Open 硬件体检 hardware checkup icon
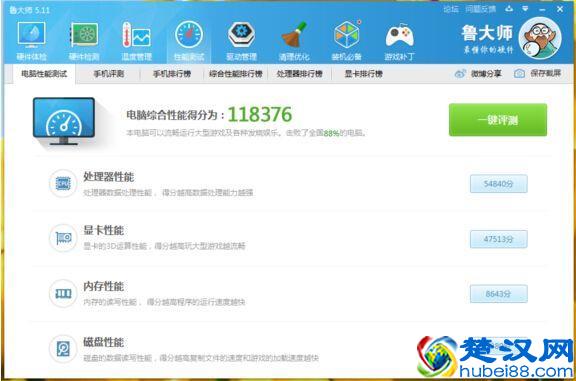This screenshot has width=576, height=381. coord(31,35)
